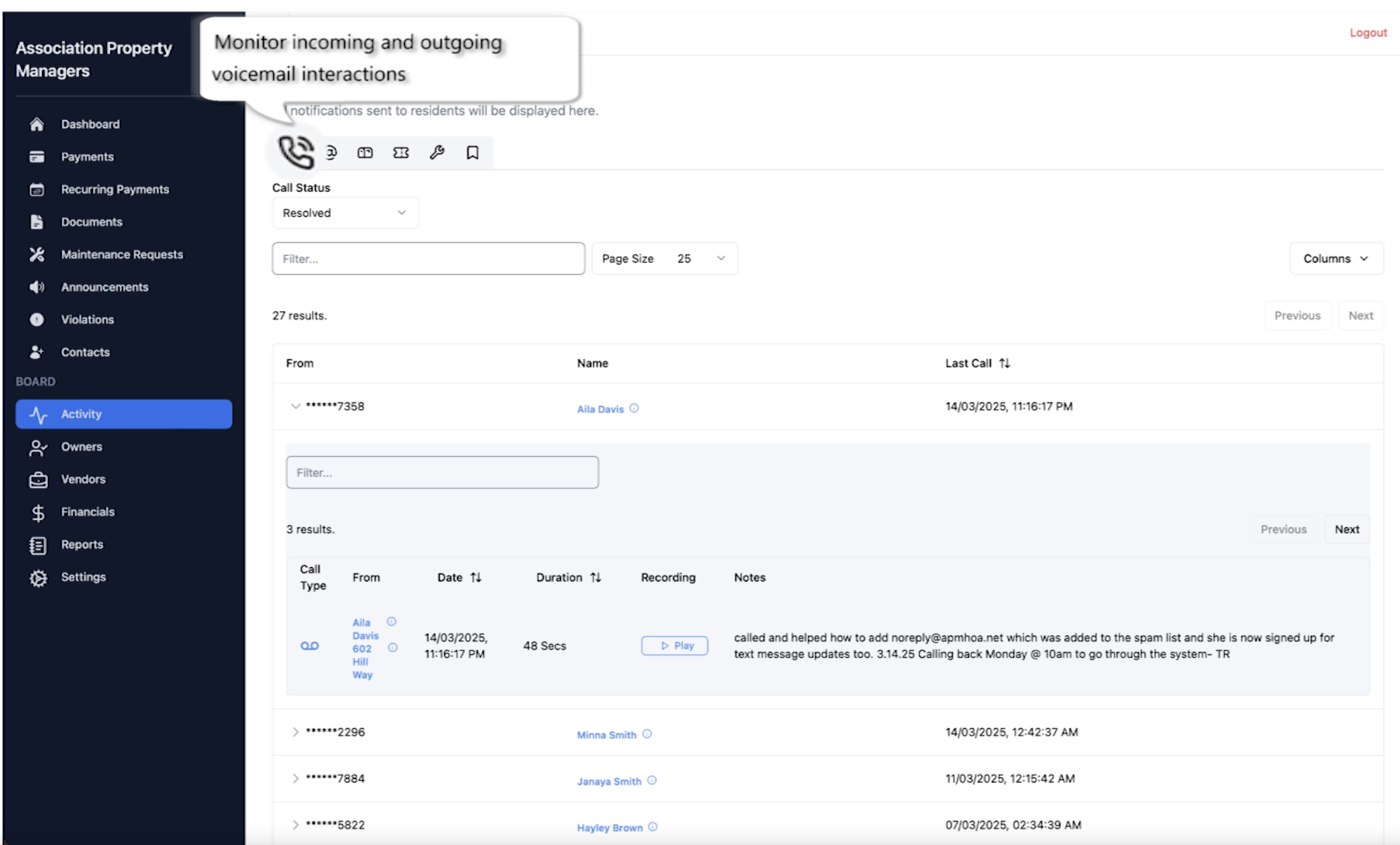Sort calls by Duration
This screenshot has height=845, width=1400.
point(595,578)
